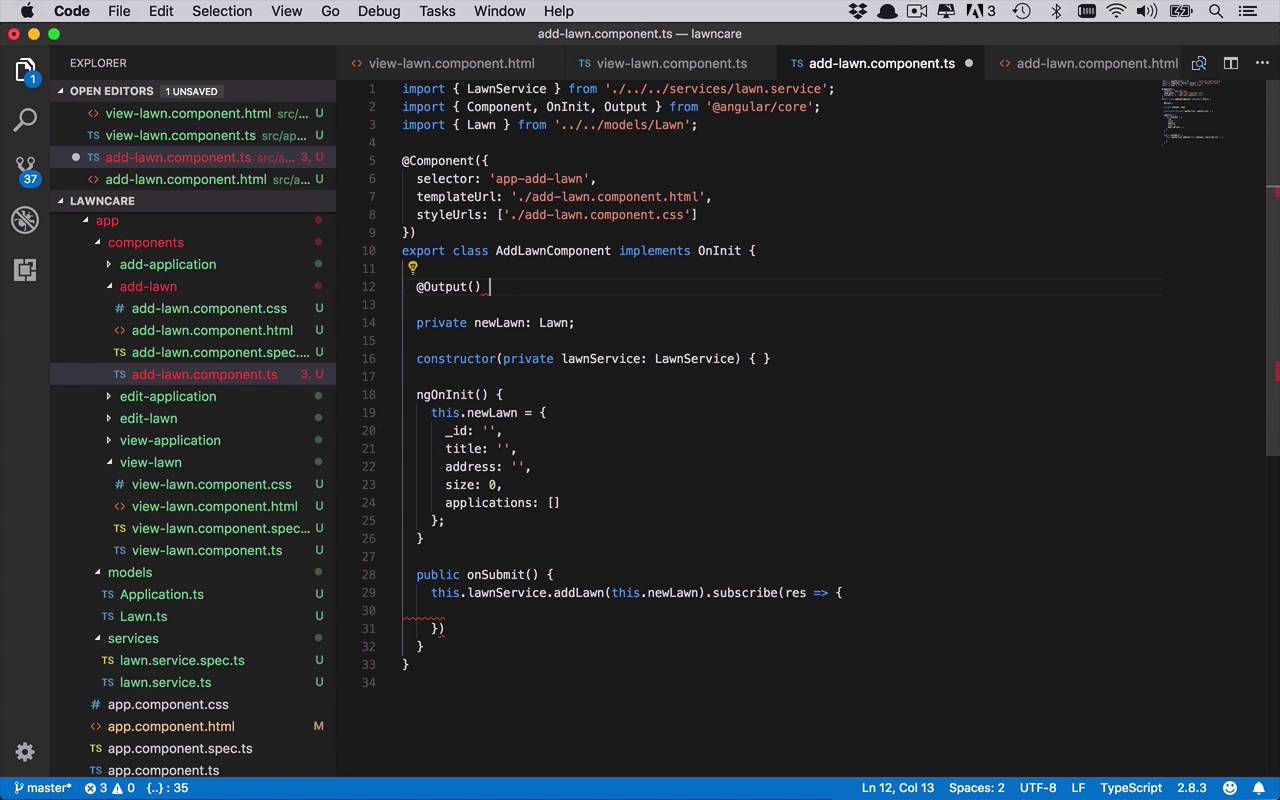Viewport: 1280px width, 800px height.
Task: Expand the edit-lawn folder
Action: [148, 418]
